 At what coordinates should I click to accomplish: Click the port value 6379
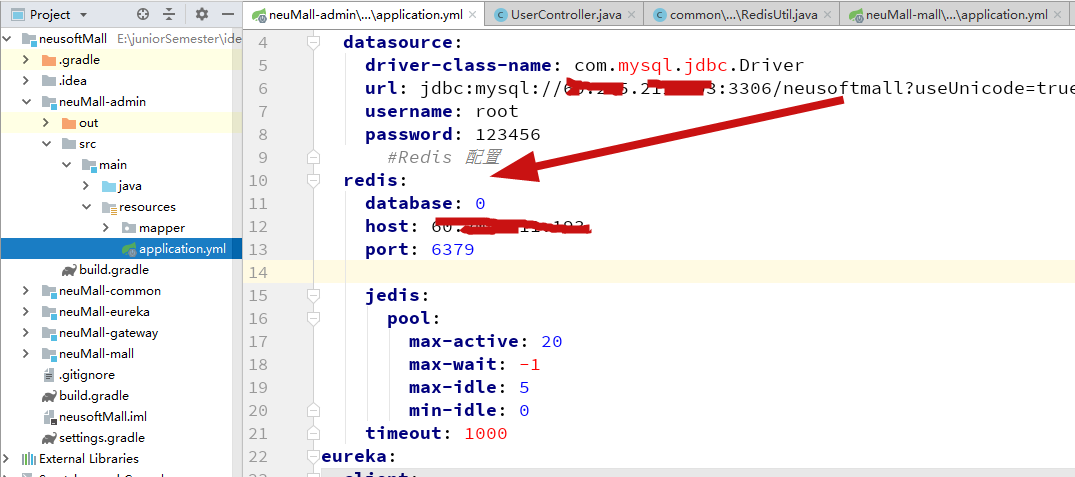point(452,249)
